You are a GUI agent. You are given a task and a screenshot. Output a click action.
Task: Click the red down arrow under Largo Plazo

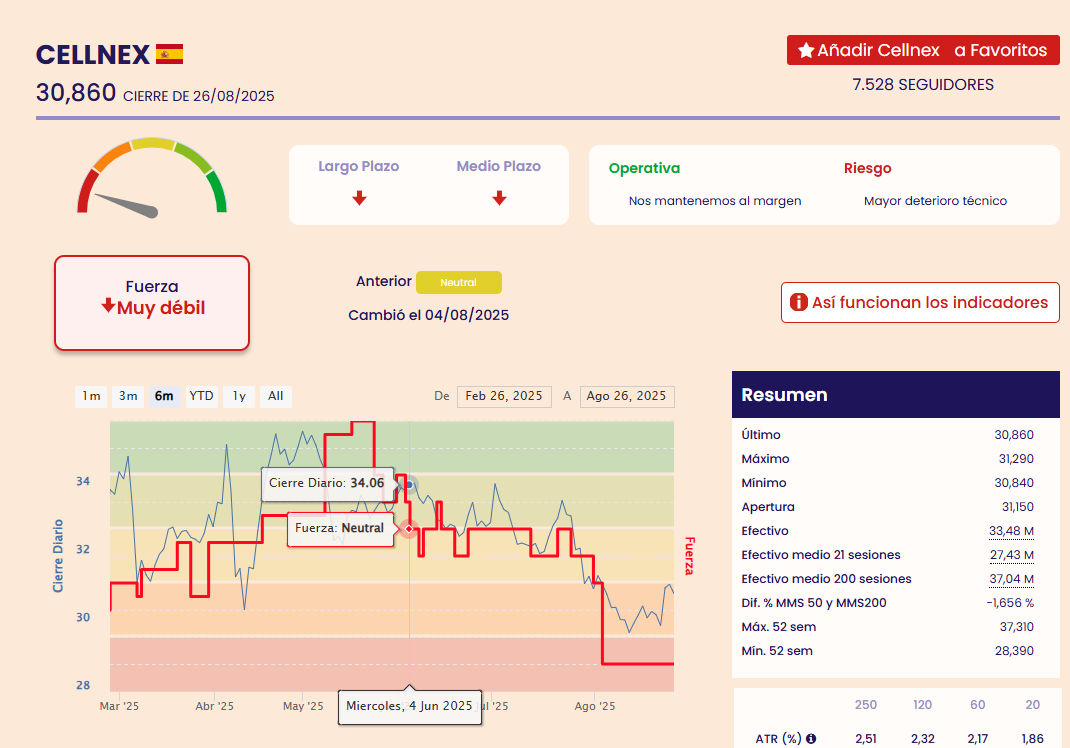pos(360,198)
